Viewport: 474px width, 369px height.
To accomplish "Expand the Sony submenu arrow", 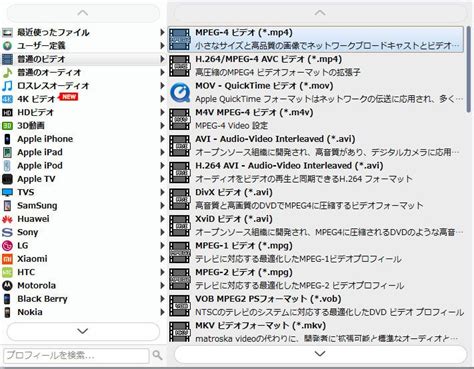I will click(162, 232).
